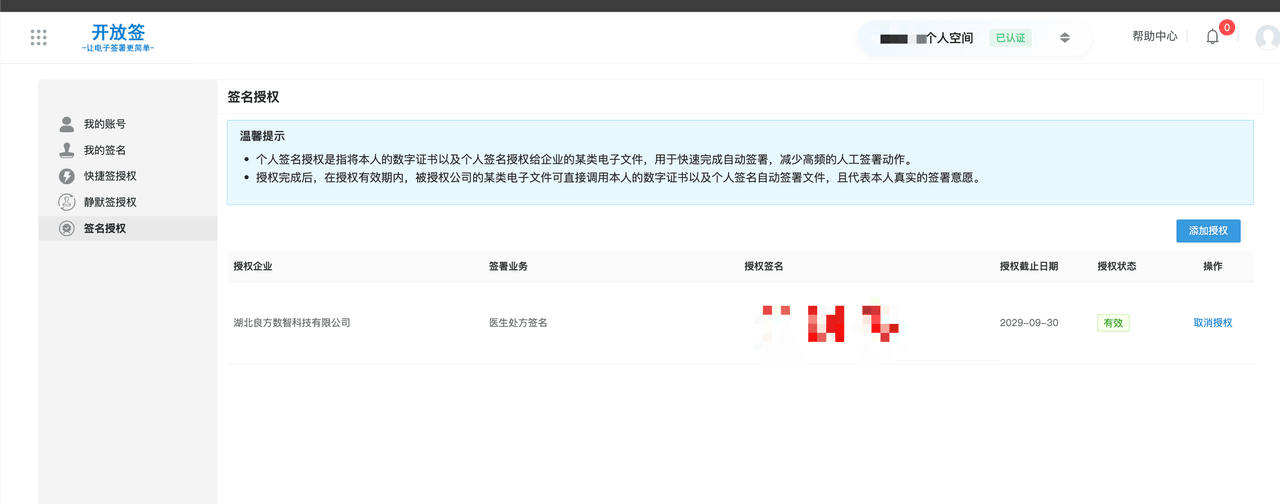Open 帮助中心 link
Image resolution: width=1280 pixels, height=504 pixels.
(1155, 36)
